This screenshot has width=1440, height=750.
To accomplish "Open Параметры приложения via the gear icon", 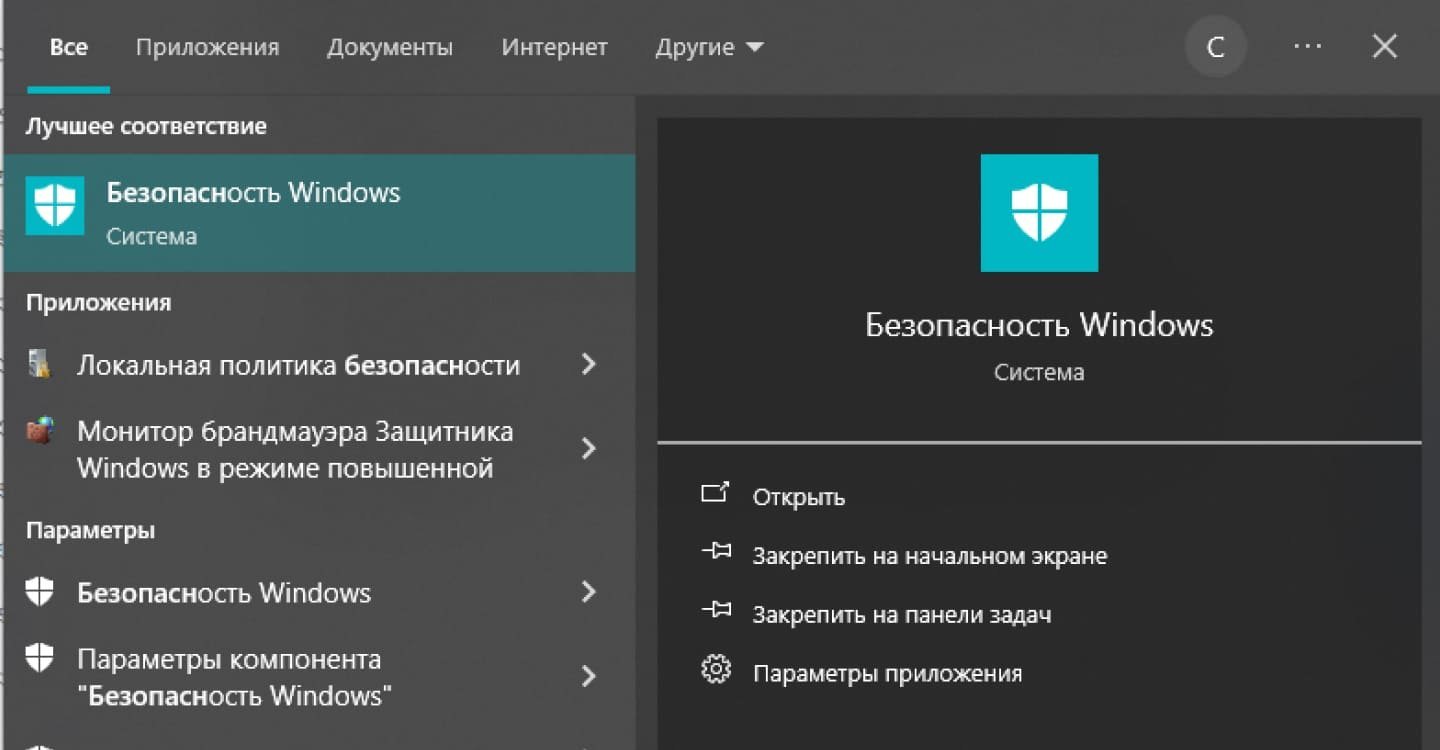I will 716,670.
